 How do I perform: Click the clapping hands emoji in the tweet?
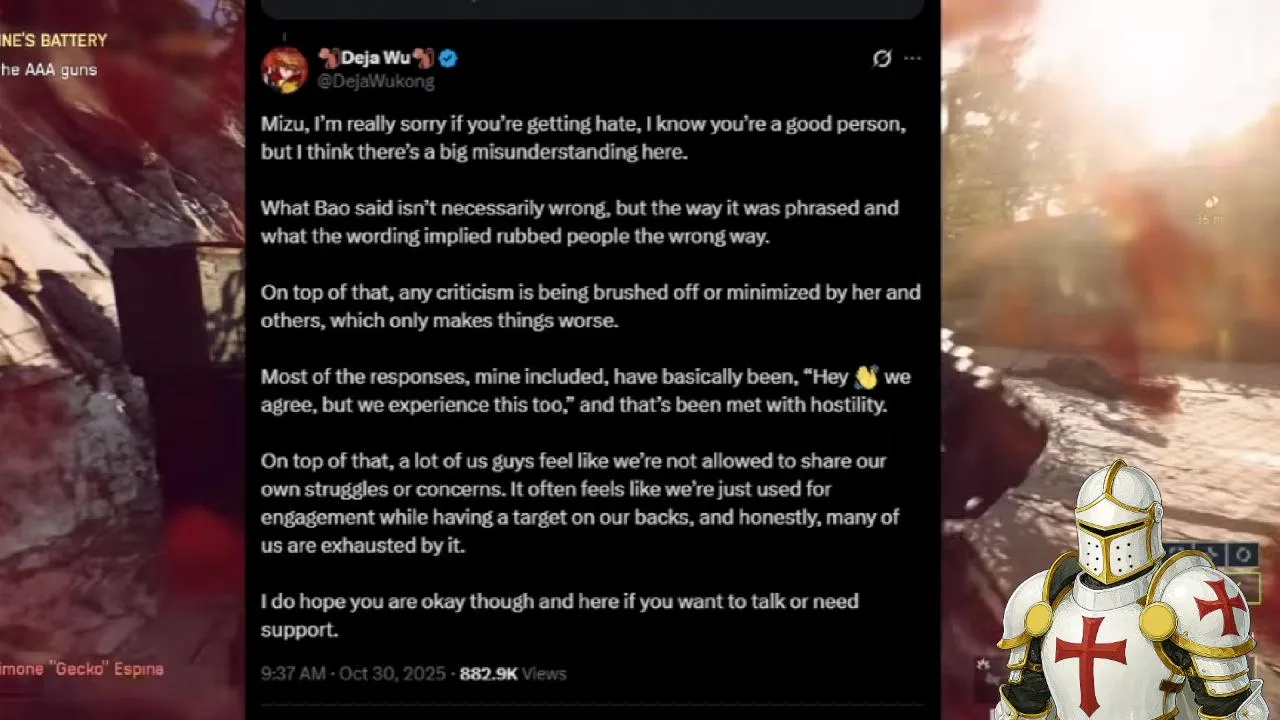click(x=866, y=377)
